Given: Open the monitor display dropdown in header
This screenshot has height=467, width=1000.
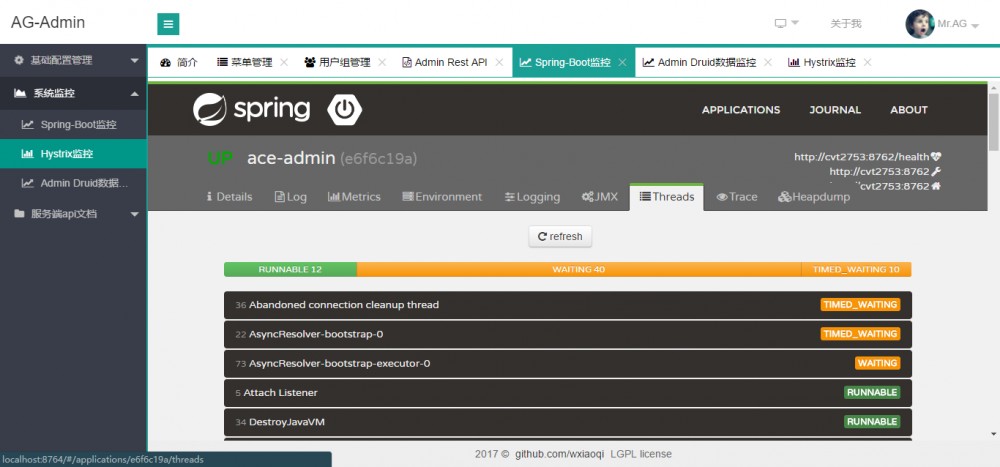Looking at the screenshot, I should (786, 24).
